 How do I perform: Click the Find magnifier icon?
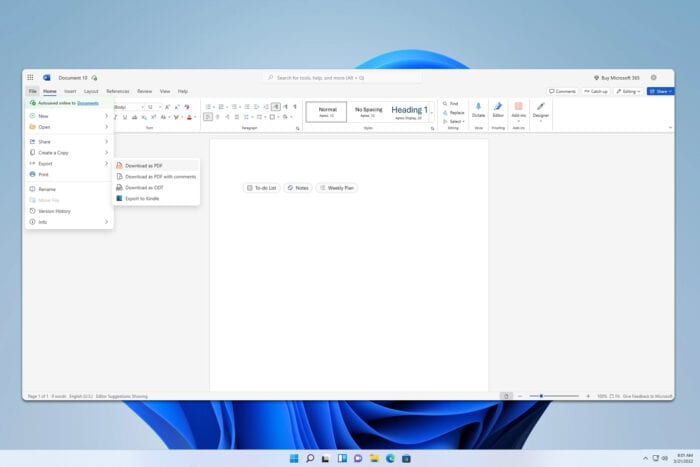[445, 104]
